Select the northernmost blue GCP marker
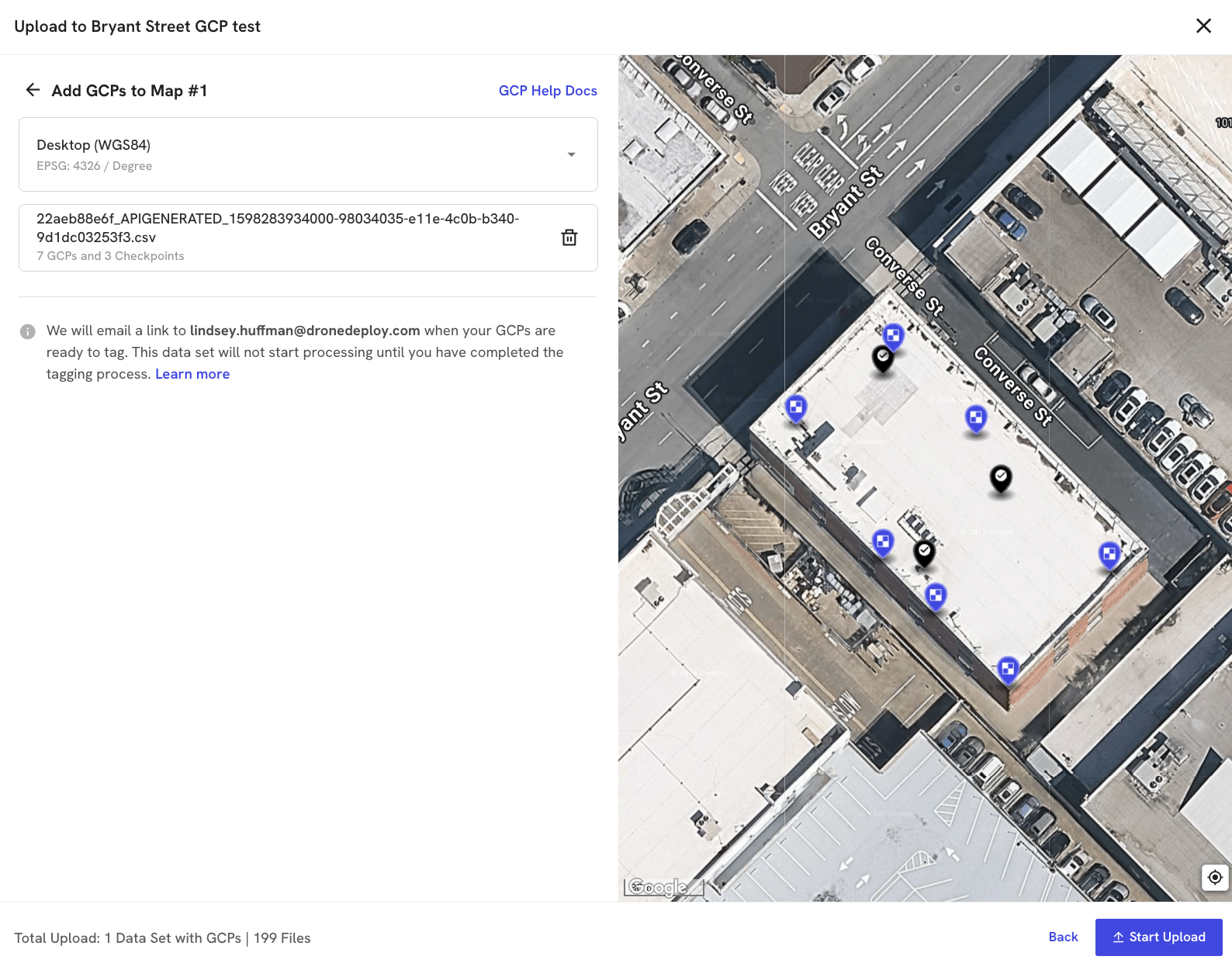The height and width of the screenshot is (970, 1232). pyautogui.click(x=893, y=337)
